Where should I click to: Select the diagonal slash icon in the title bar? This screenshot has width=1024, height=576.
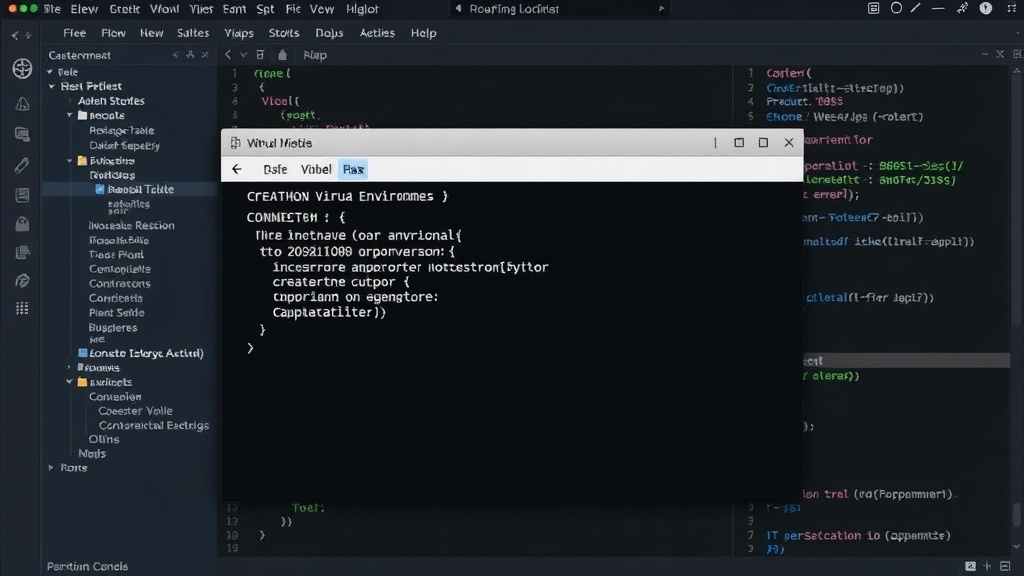[916, 8]
